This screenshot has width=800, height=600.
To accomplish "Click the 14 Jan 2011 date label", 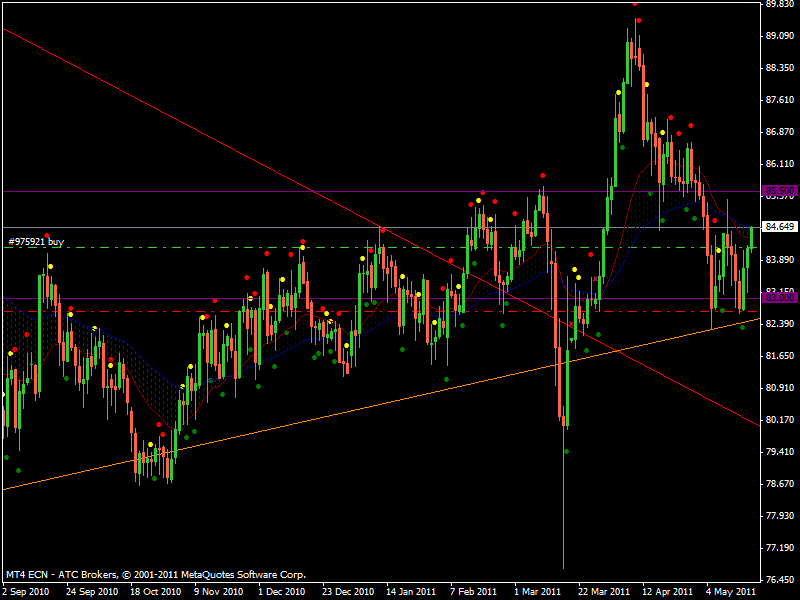I will point(411,592).
